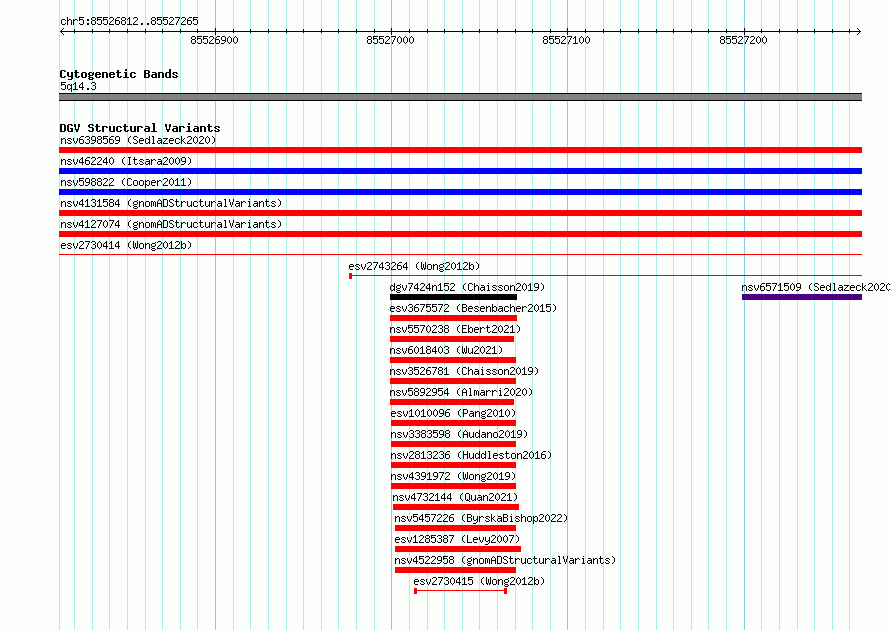Click the nsv598822 (Cooper2011) label

(x=126, y=182)
